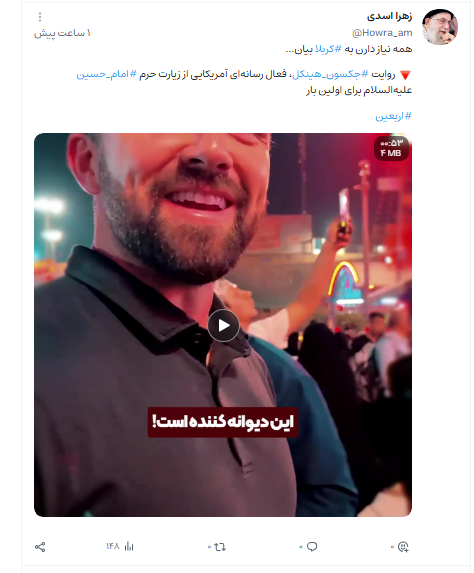This screenshot has width=474, height=573.
Task: Open the profile avatar of زهرا اسدی
Action: point(440,27)
